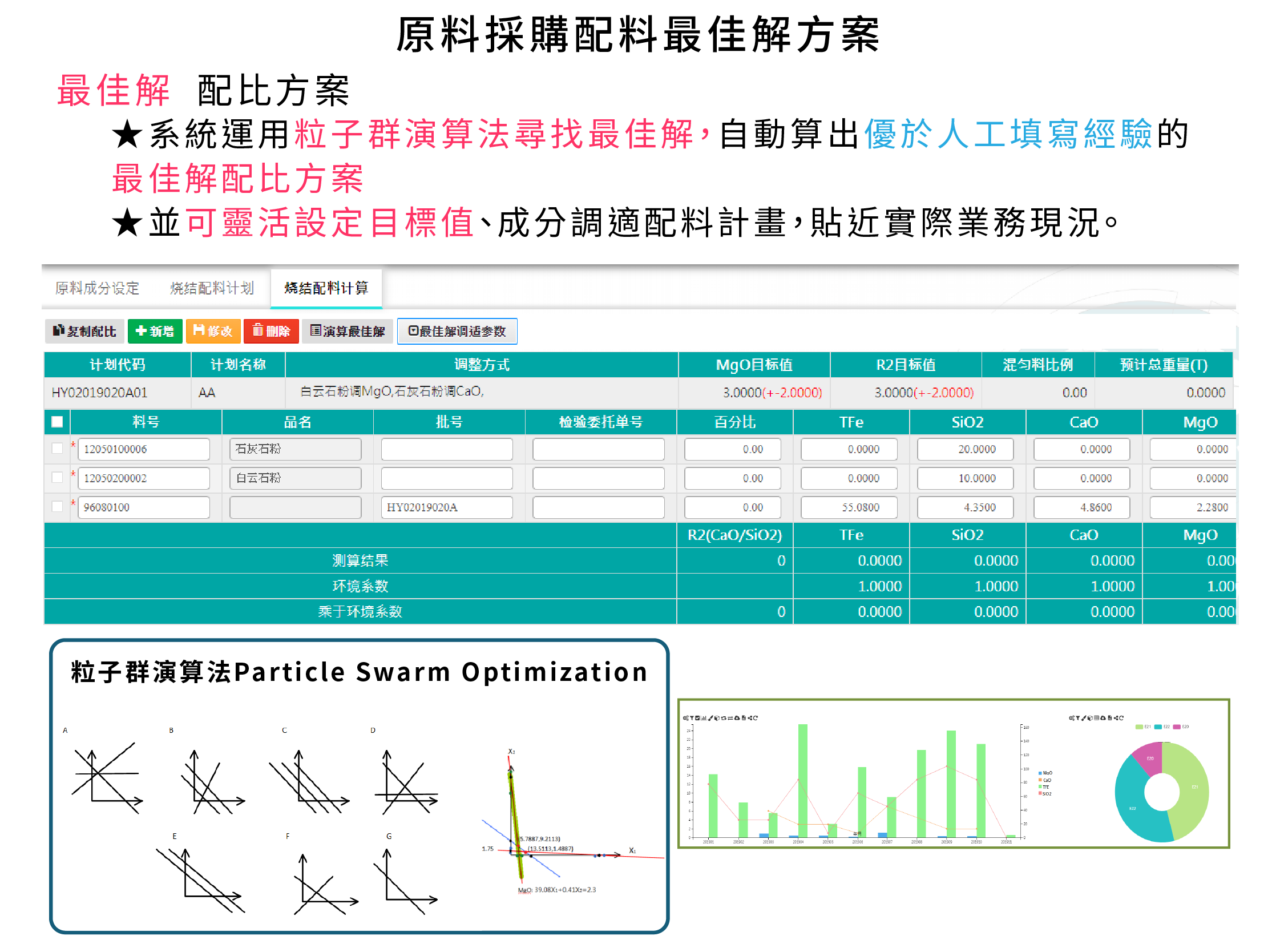The height and width of the screenshot is (952, 1280).
Task: Open the 原料成分设定 tab
Action: tap(98, 288)
